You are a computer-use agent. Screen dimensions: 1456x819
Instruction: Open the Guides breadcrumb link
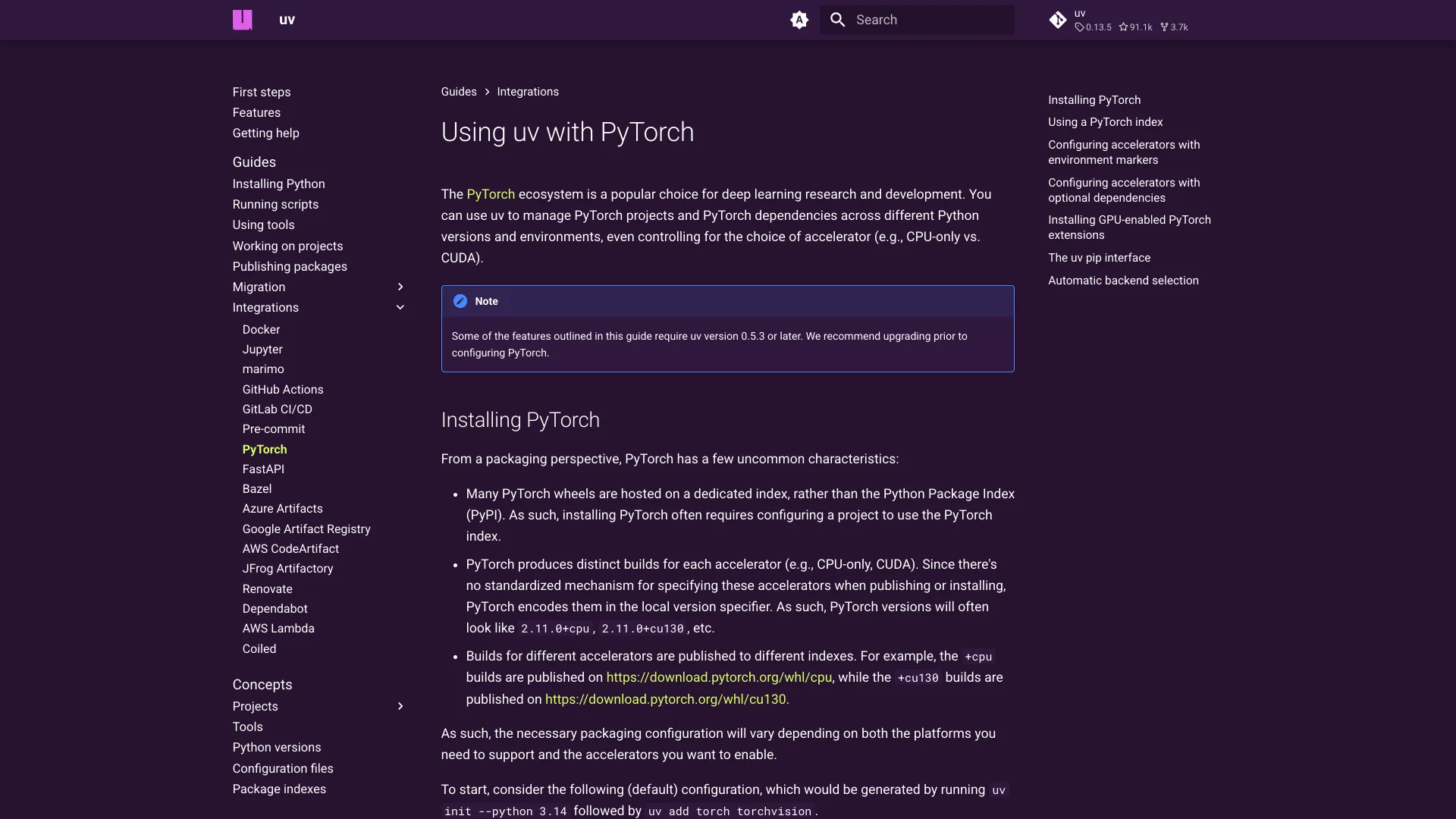(x=459, y=92)
